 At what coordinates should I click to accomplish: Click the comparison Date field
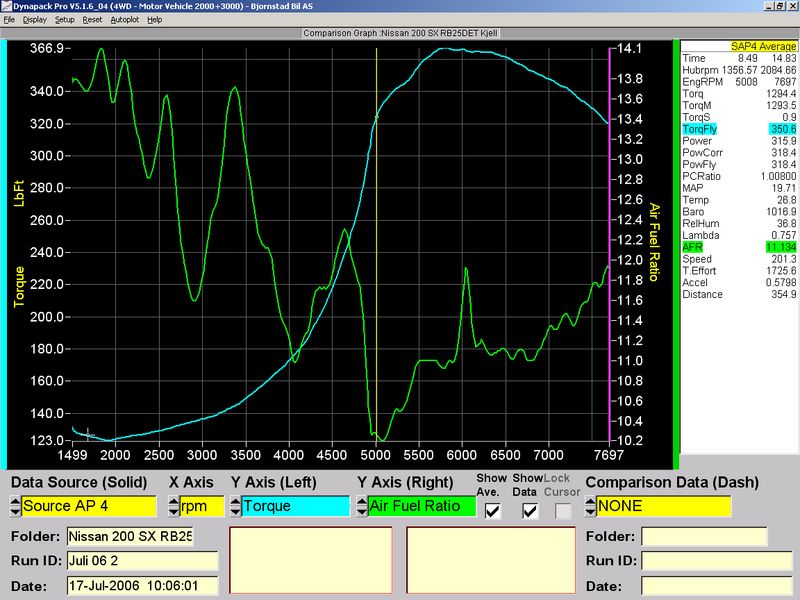tap(716, 585)
